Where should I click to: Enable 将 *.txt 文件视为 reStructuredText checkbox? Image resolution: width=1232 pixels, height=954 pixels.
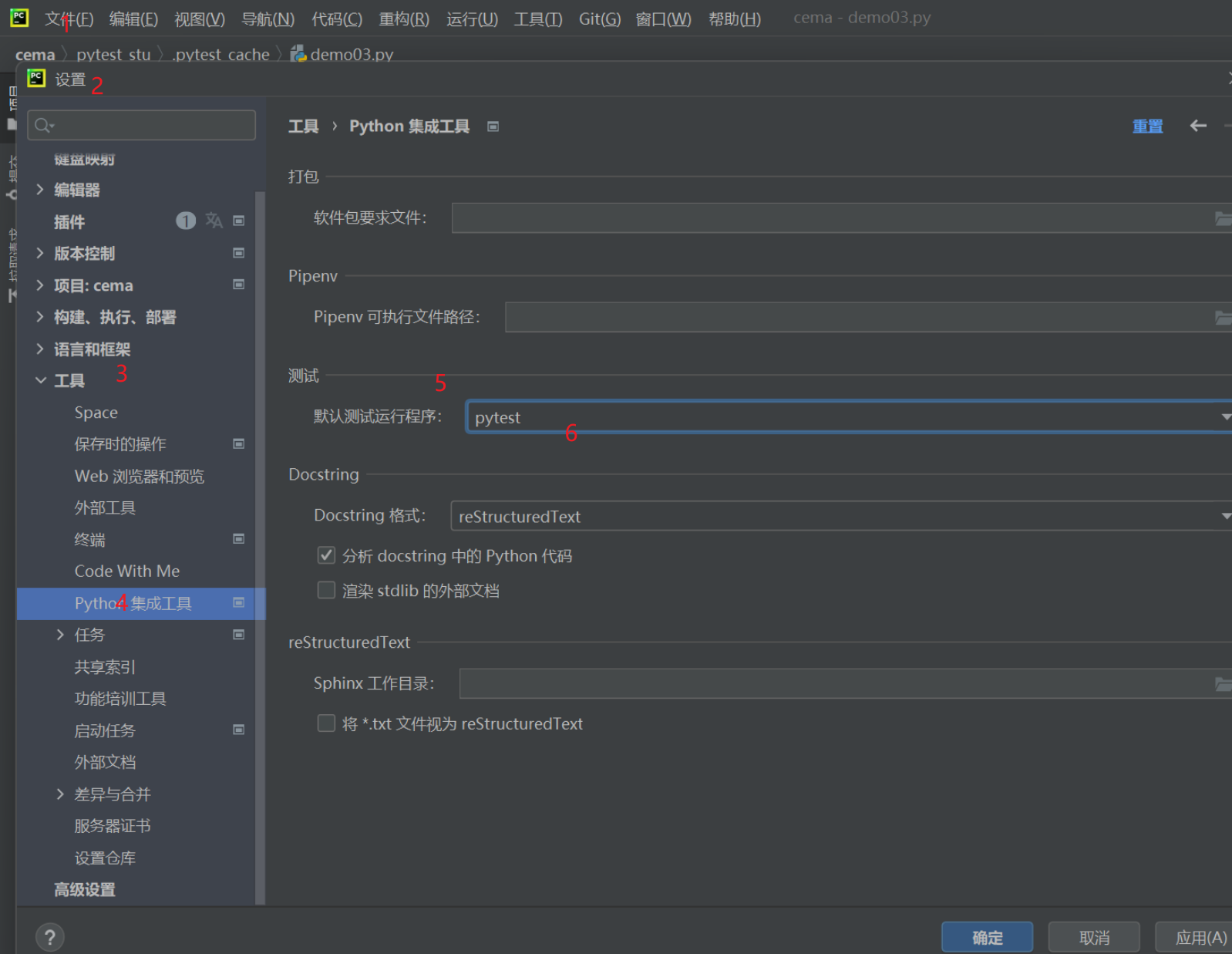[x=326, y=723]
